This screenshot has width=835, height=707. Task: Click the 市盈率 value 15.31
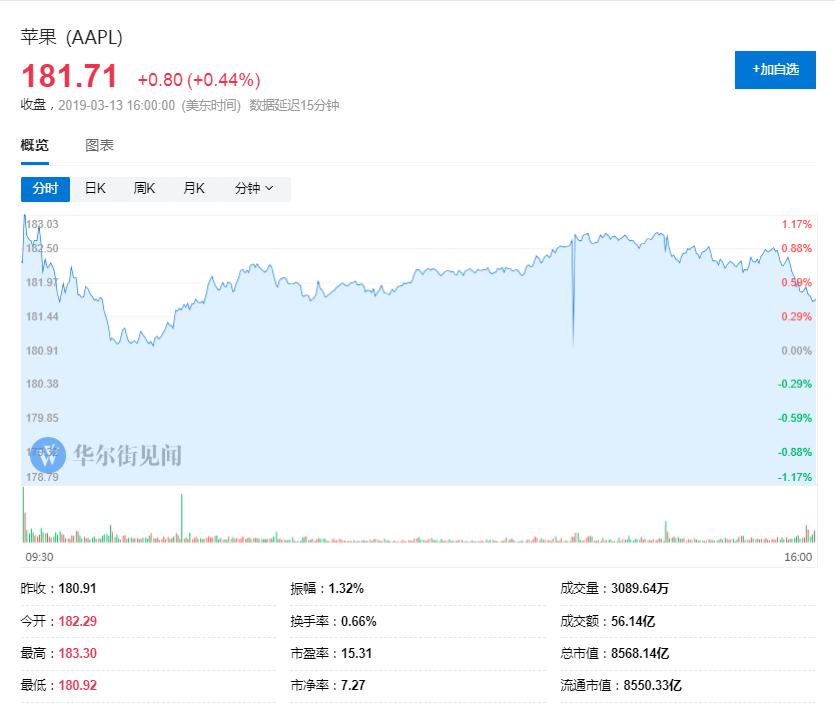click(x=356, y=653)
